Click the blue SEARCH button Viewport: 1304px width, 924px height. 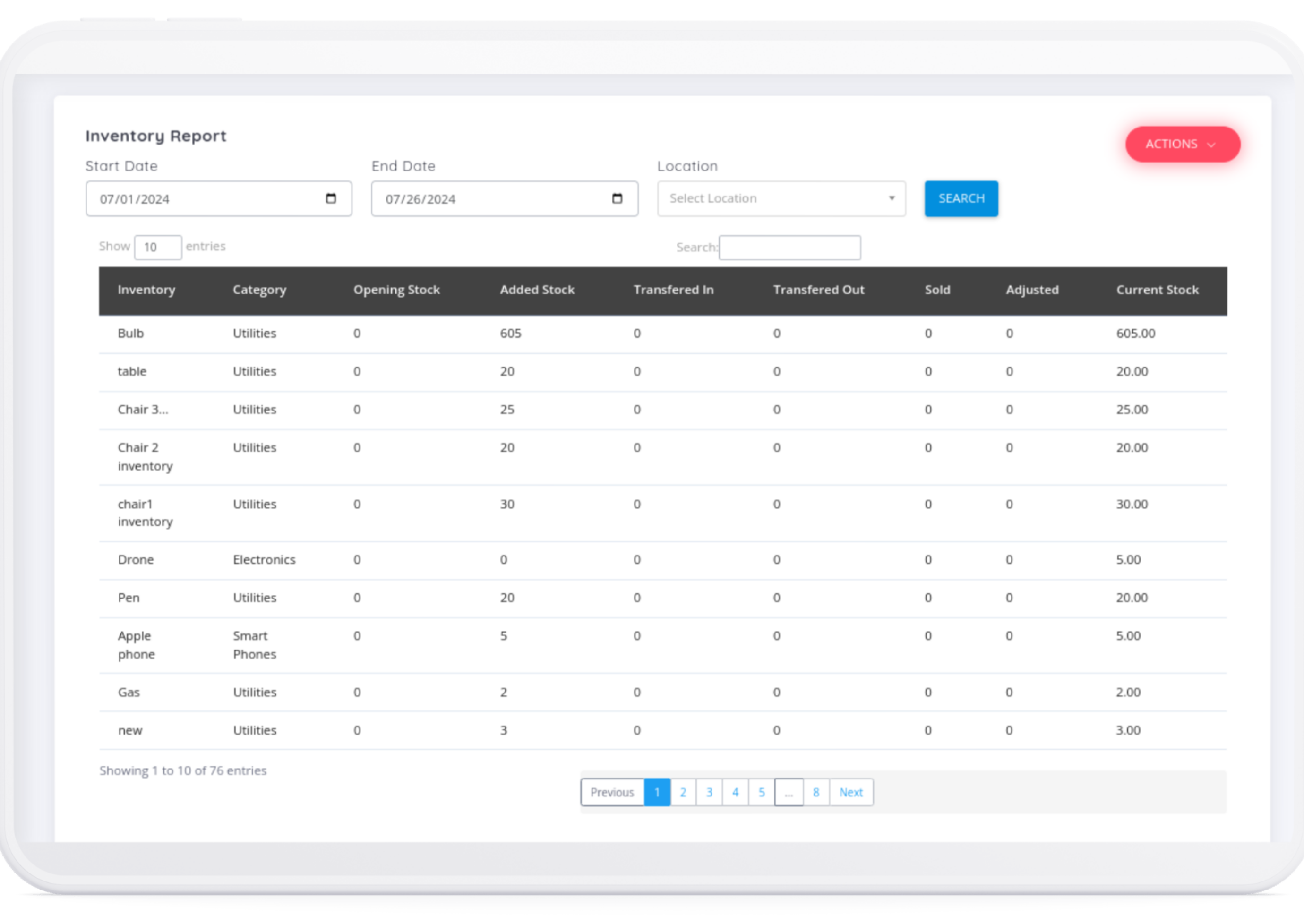961,198
